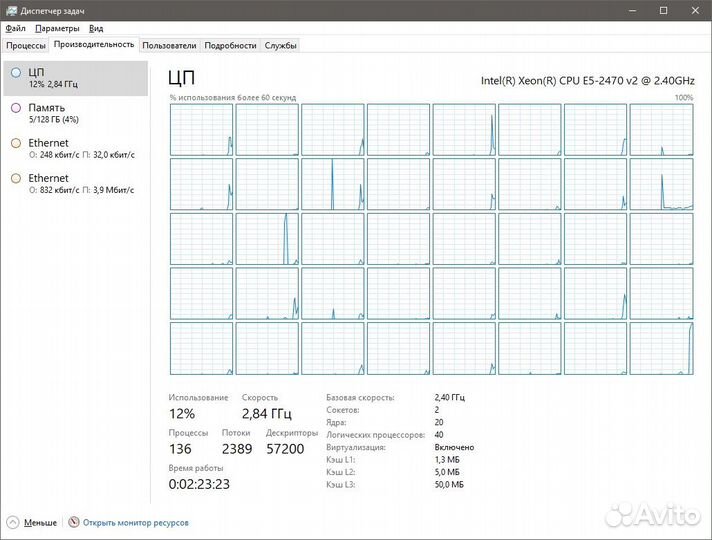
Task: Minimize the Диспетчер задач window
Action: coord(633,10)
